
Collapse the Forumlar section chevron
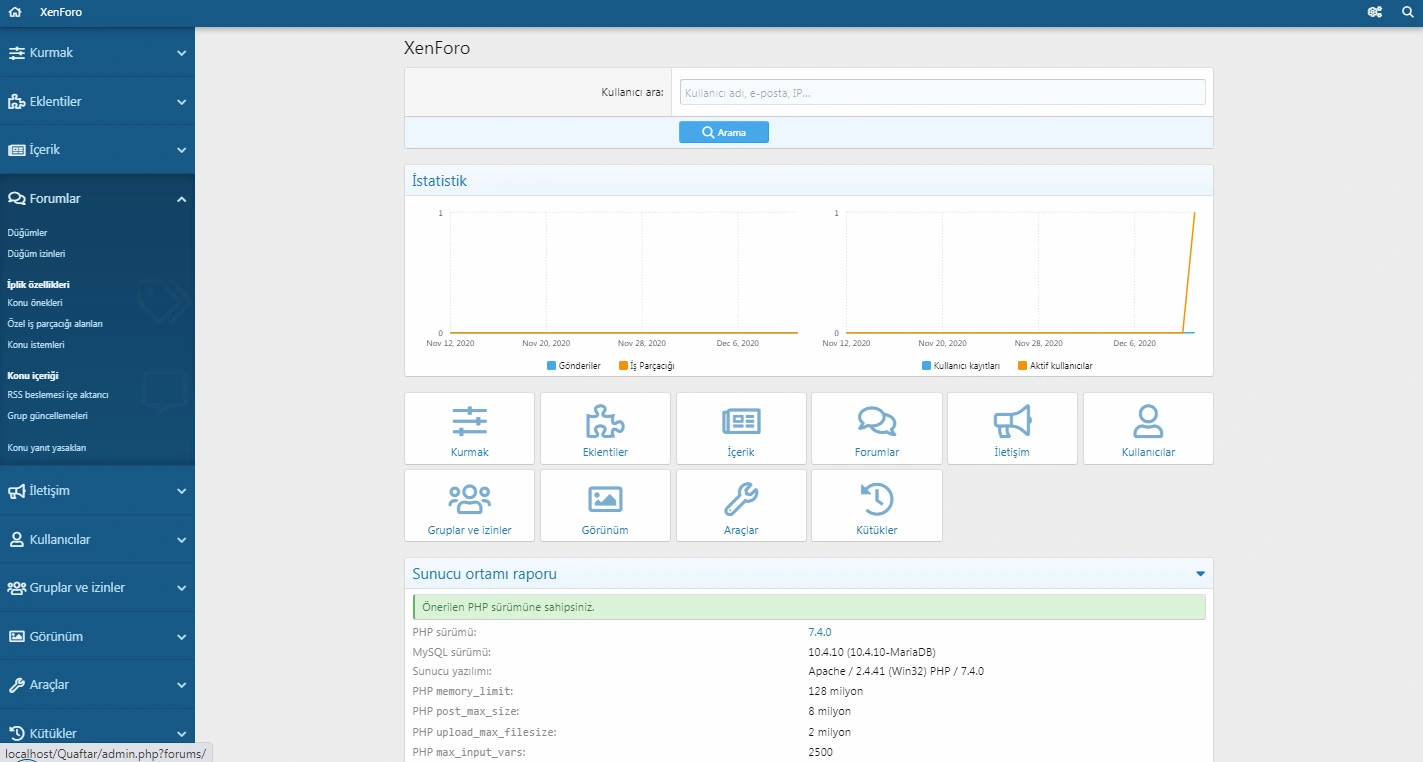click(181, 199)
